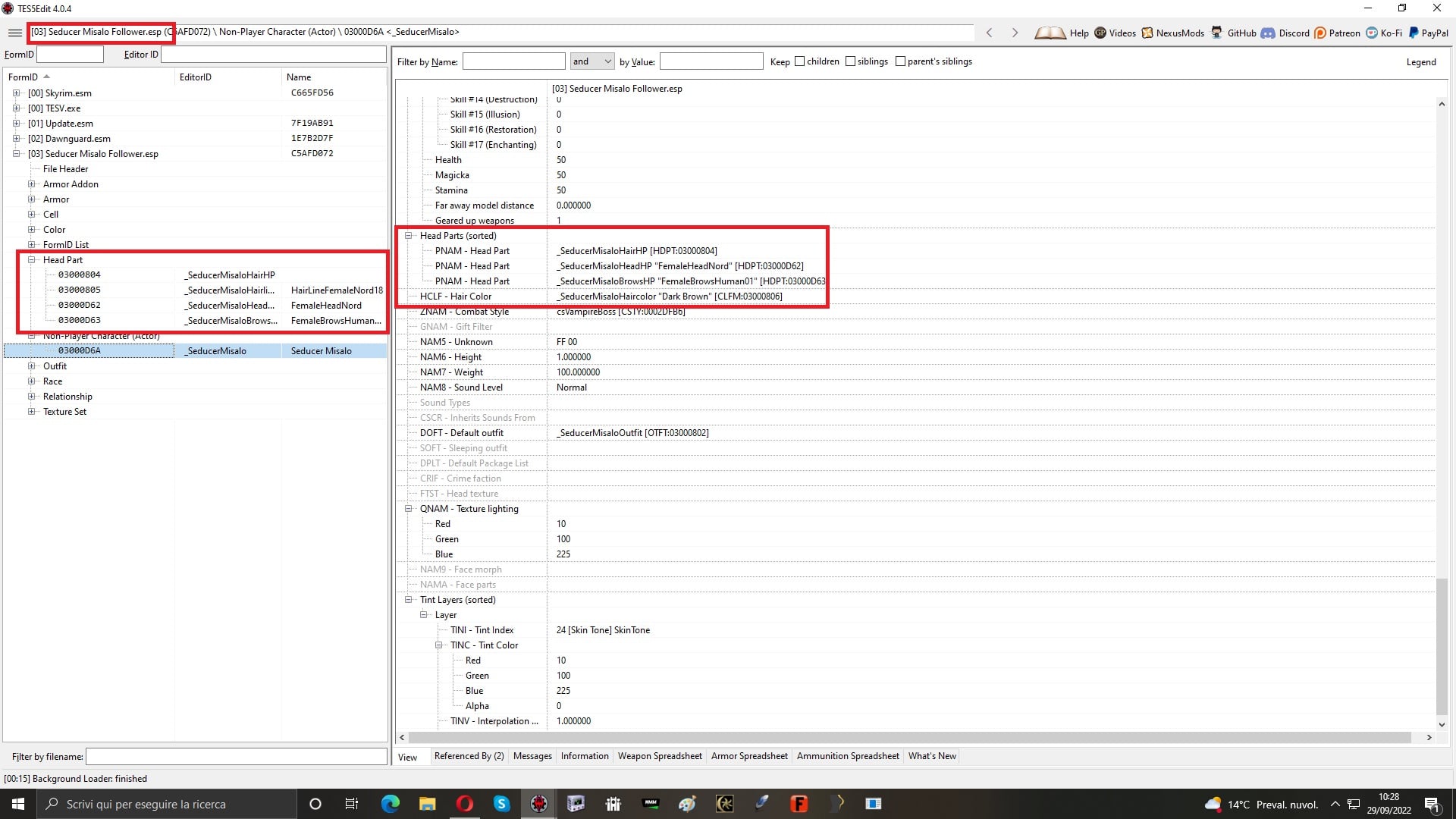
Task: Click the Legend button
Action: (x=1421, y=62)
